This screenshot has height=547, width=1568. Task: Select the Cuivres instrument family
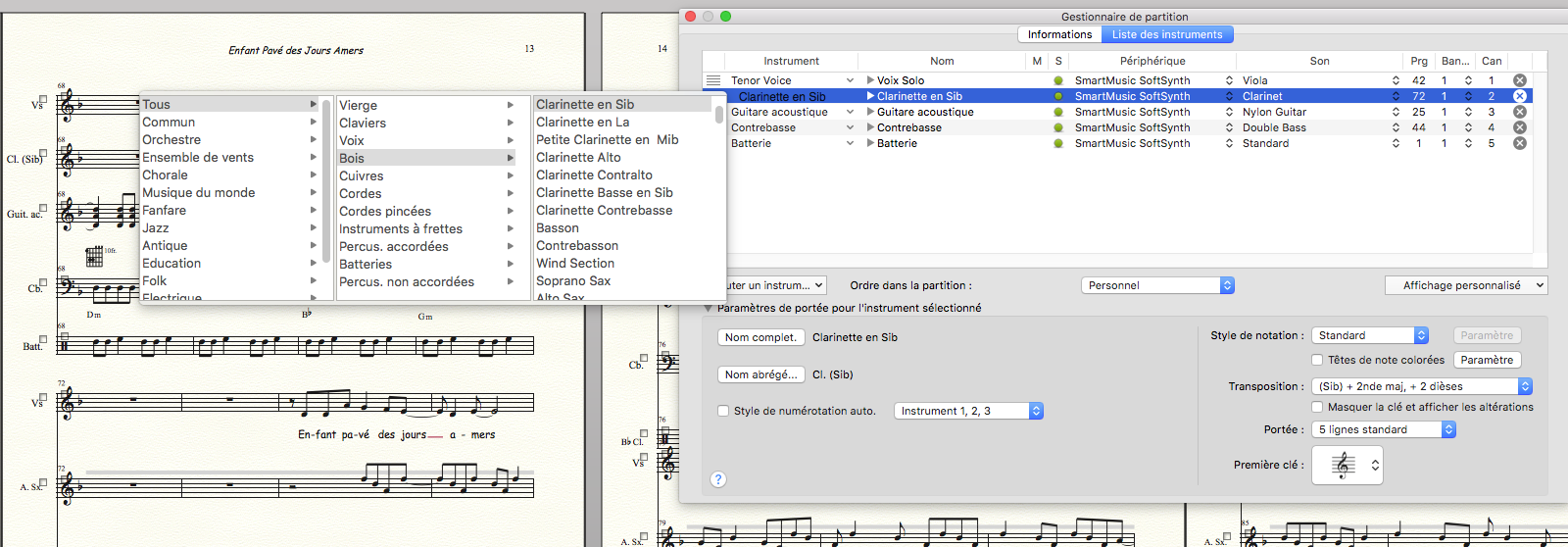coord(362,175)
